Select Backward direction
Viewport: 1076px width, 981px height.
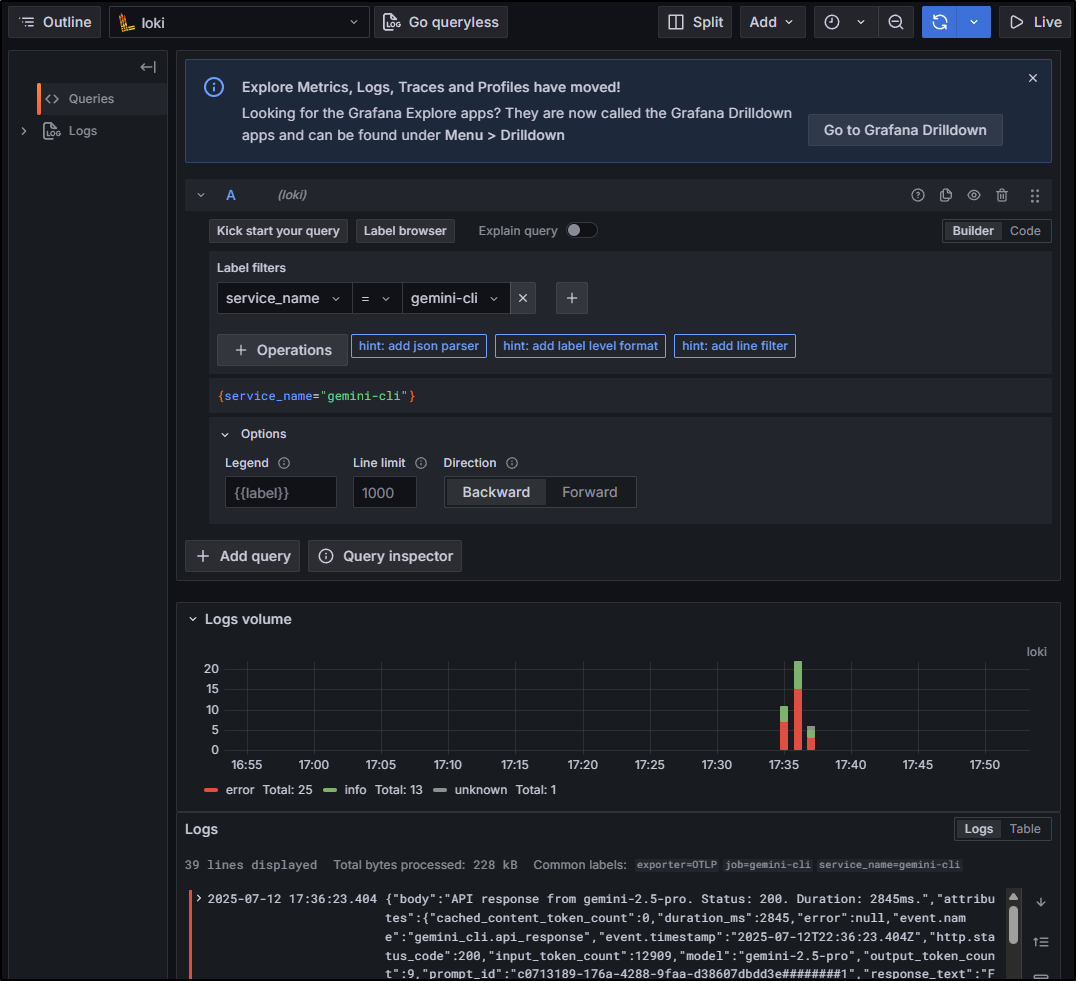[x=496, y=493]
